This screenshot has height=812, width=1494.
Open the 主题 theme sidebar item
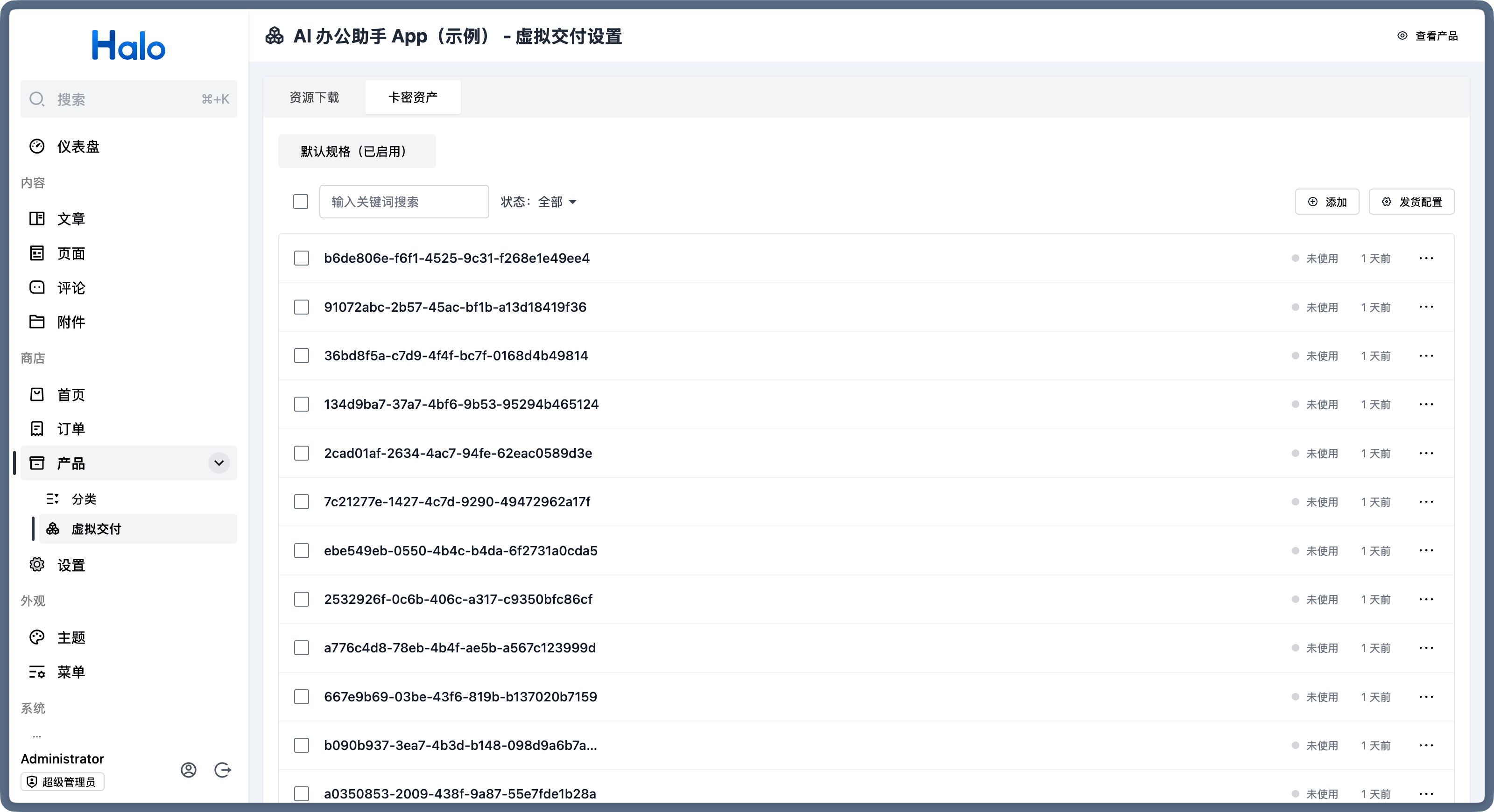71,637
